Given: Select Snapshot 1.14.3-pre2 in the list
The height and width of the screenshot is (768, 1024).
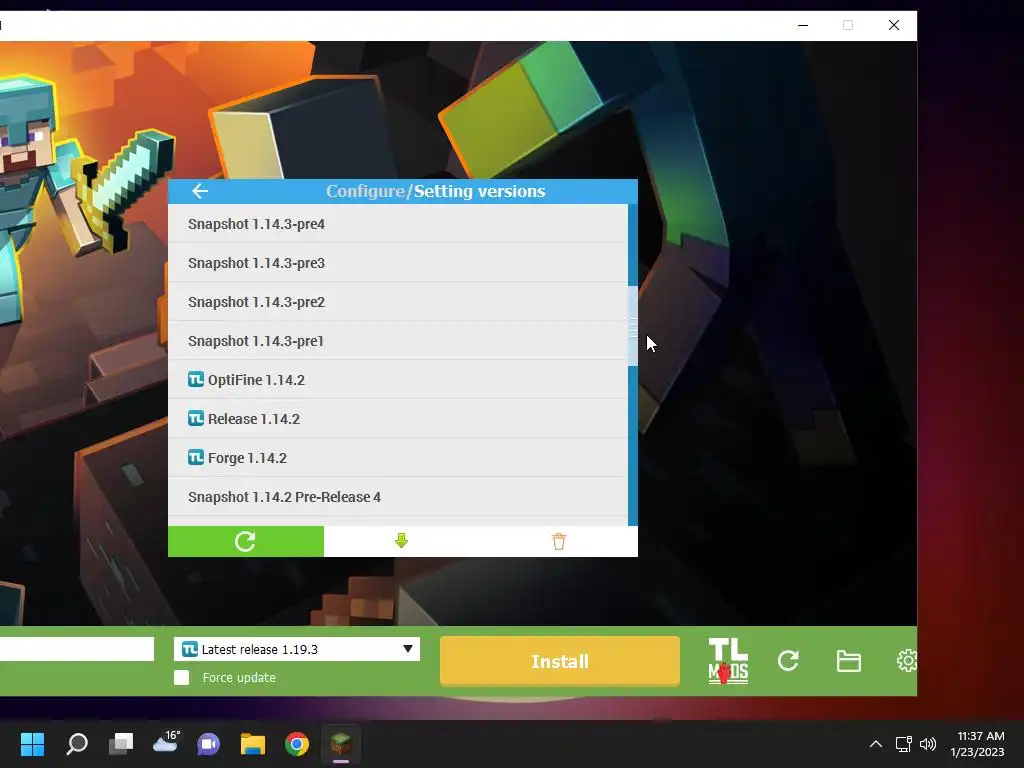Looking at the screenshot, I should click(398, 302).
